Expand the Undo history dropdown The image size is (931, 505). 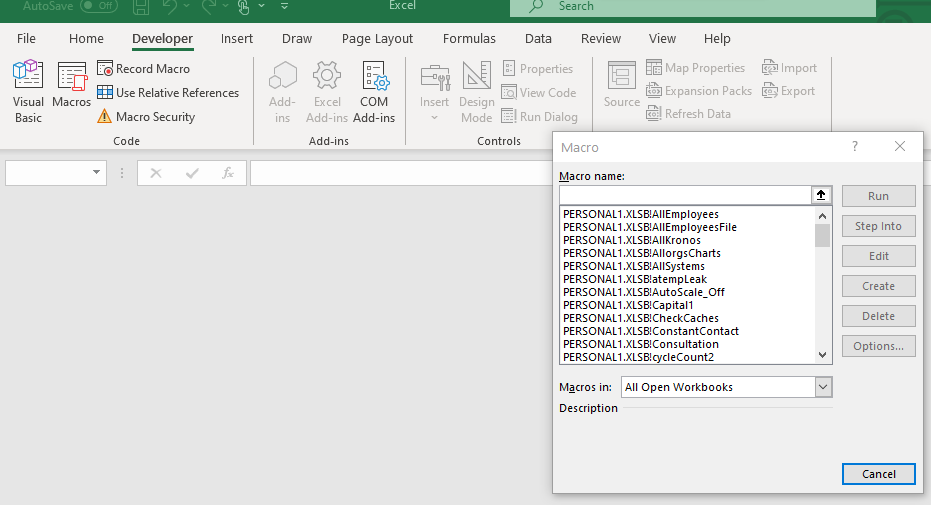(186, 6)
